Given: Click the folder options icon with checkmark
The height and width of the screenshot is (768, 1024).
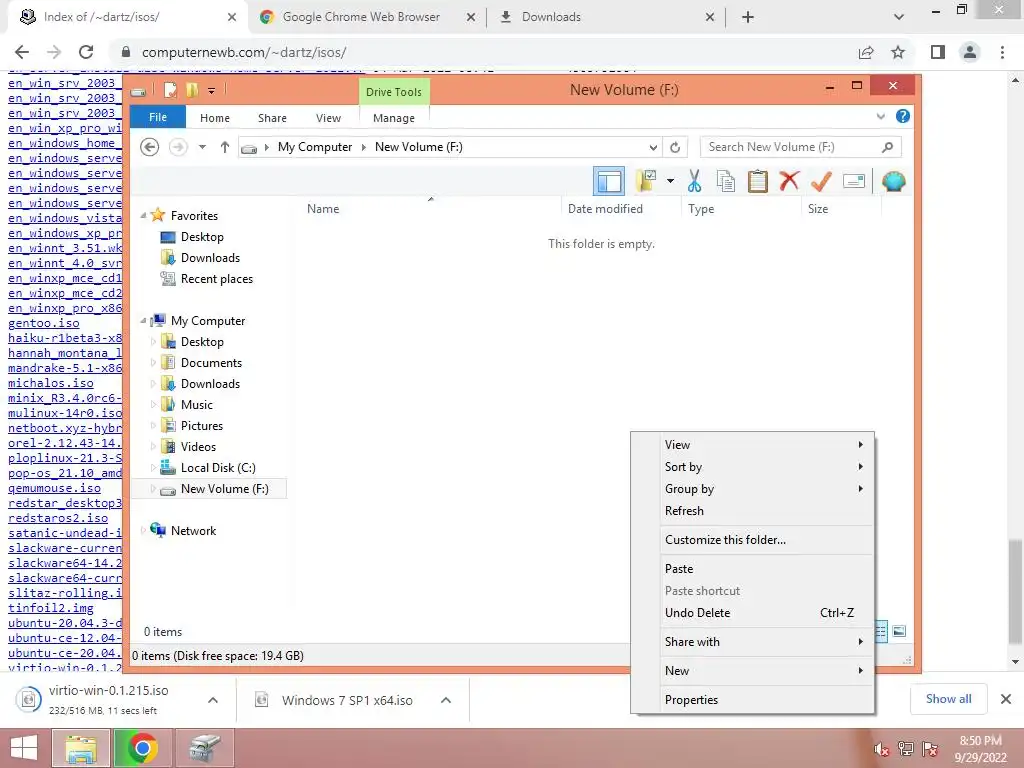Looking at the screenshot, I should (x=646, y=181).
